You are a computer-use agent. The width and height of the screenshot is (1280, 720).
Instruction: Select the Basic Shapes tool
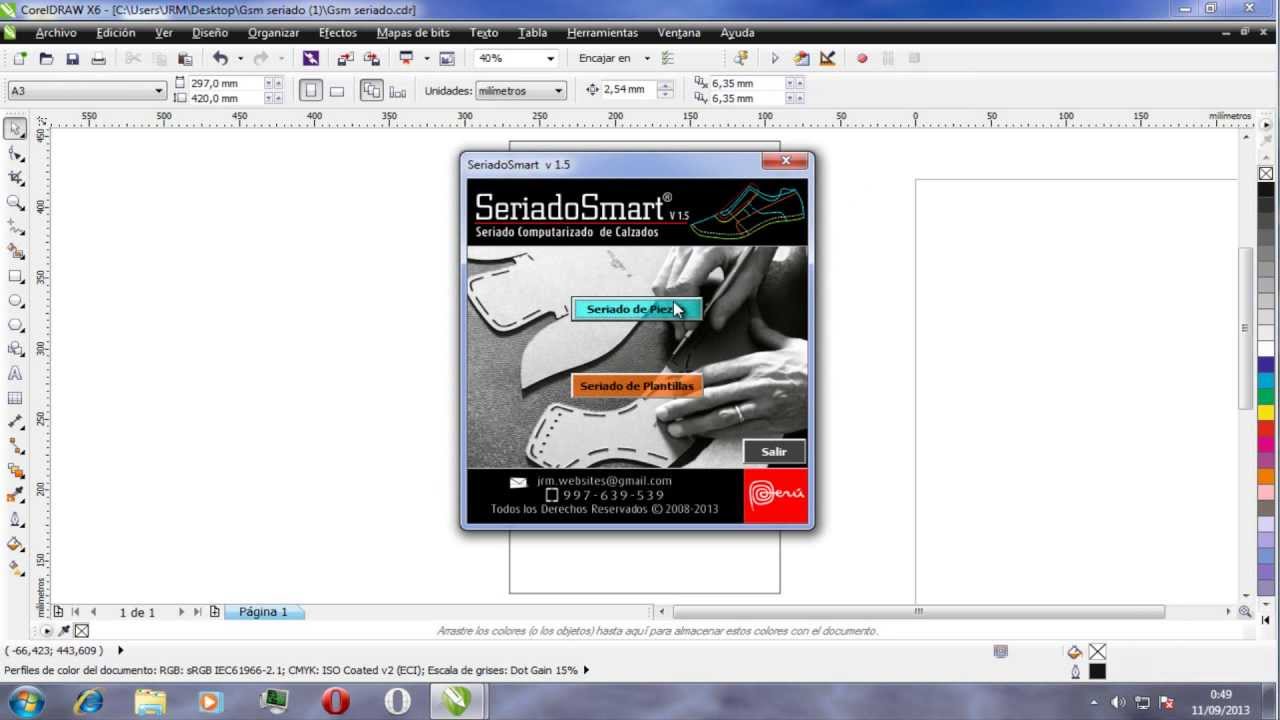click(15, 349)
